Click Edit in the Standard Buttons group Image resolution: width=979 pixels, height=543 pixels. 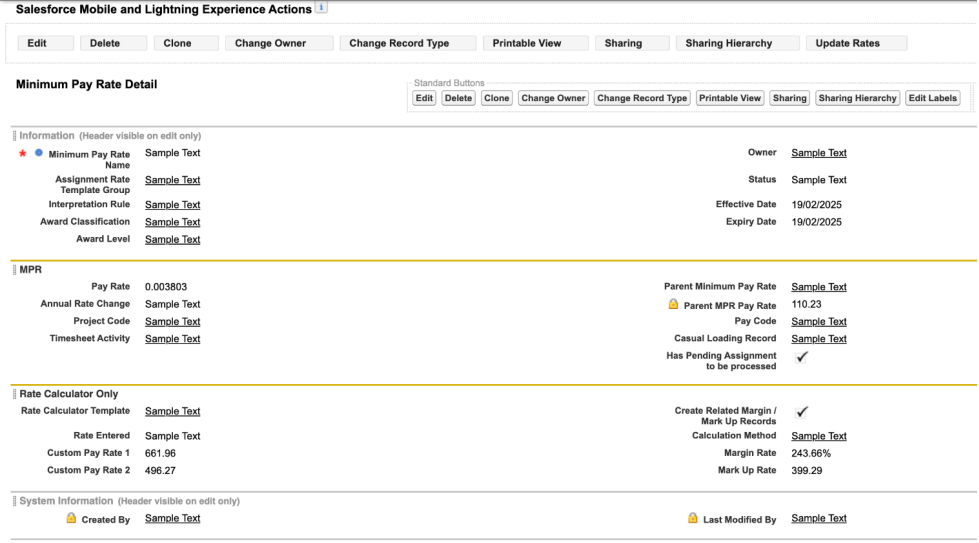pyautogui.click(x=424, y=98)
